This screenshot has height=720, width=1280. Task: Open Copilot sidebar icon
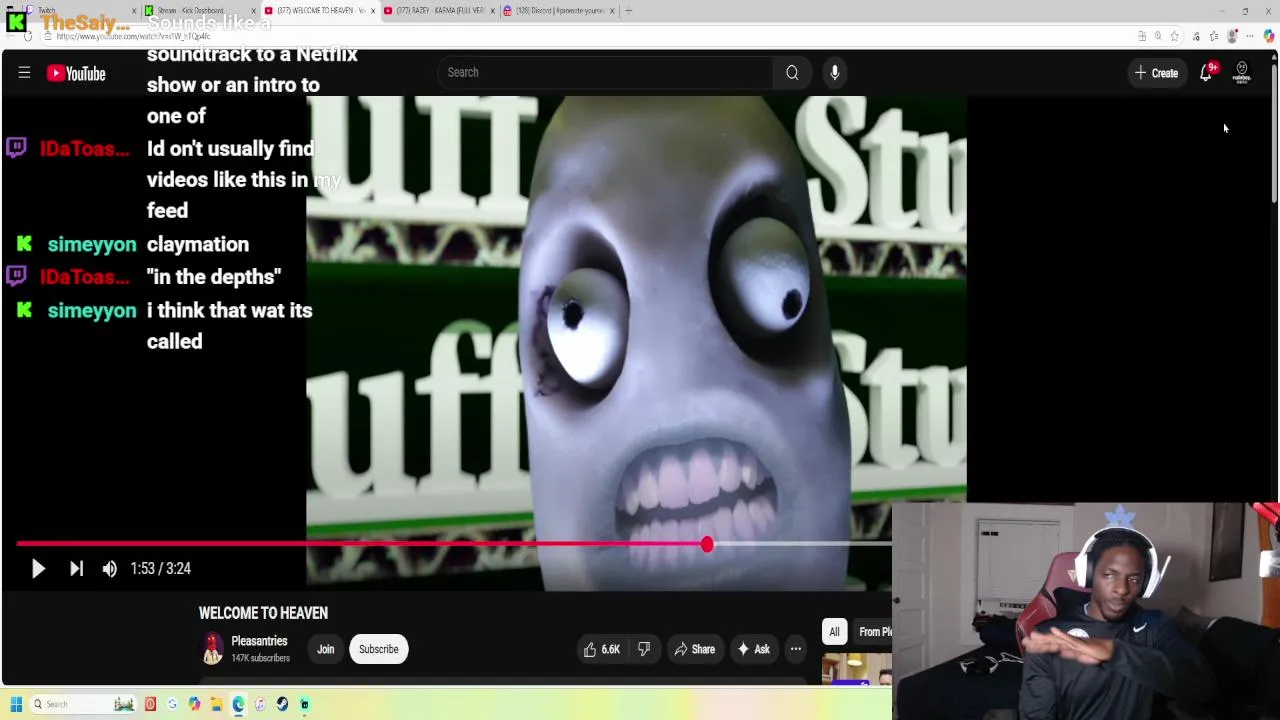[x=1269, y=36]
